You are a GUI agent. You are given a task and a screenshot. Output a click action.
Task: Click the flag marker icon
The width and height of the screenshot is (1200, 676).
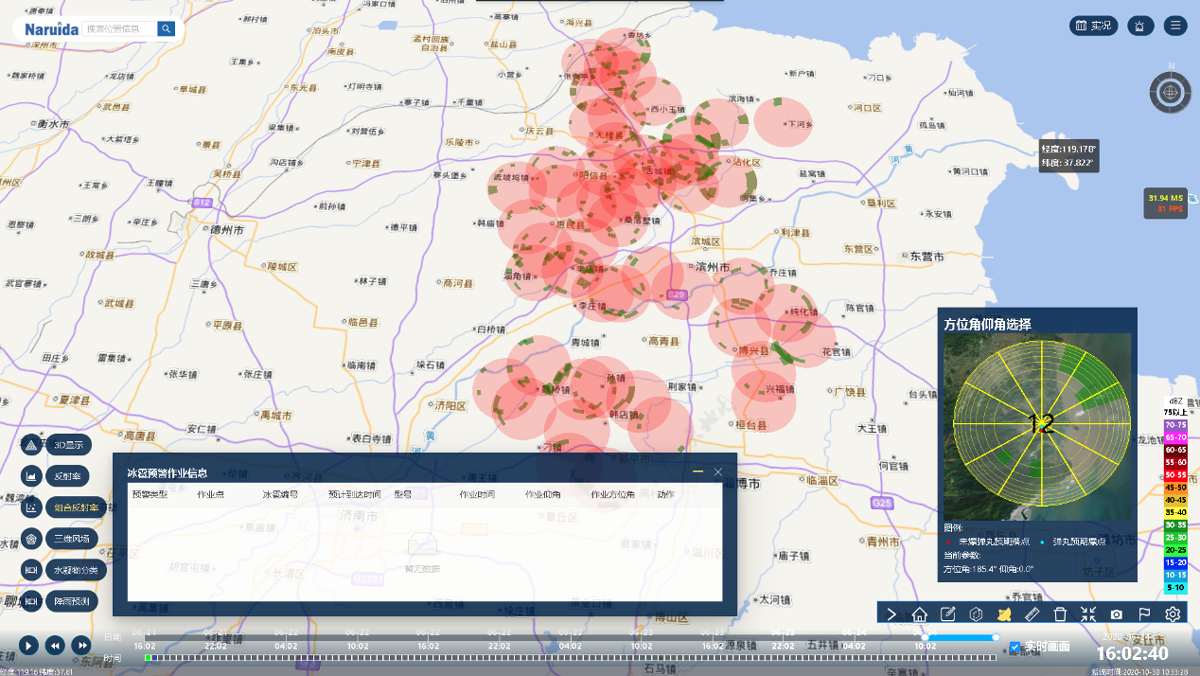[x=1145, y=614]
